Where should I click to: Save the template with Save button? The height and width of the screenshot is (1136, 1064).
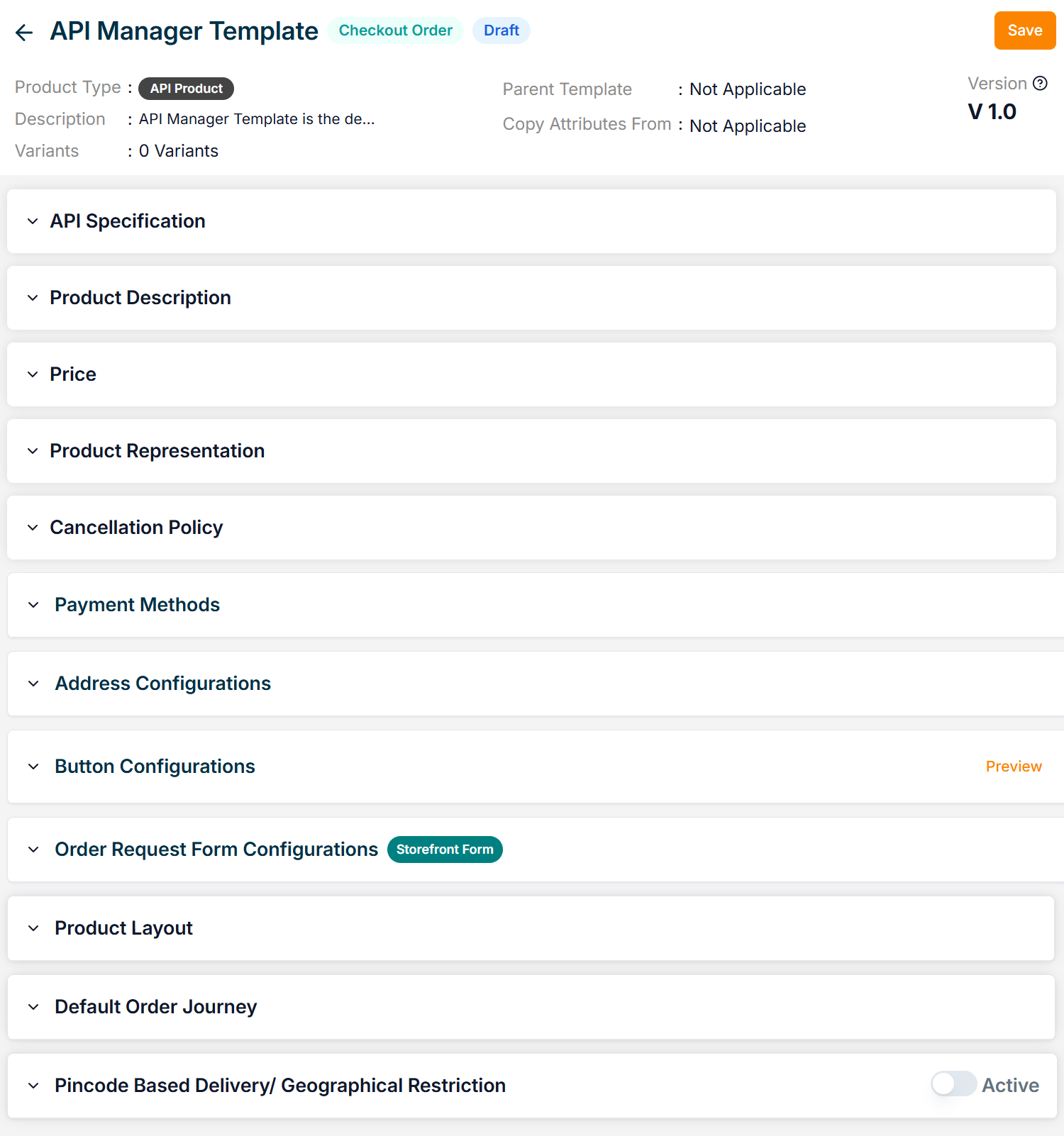pos(1024,30)
